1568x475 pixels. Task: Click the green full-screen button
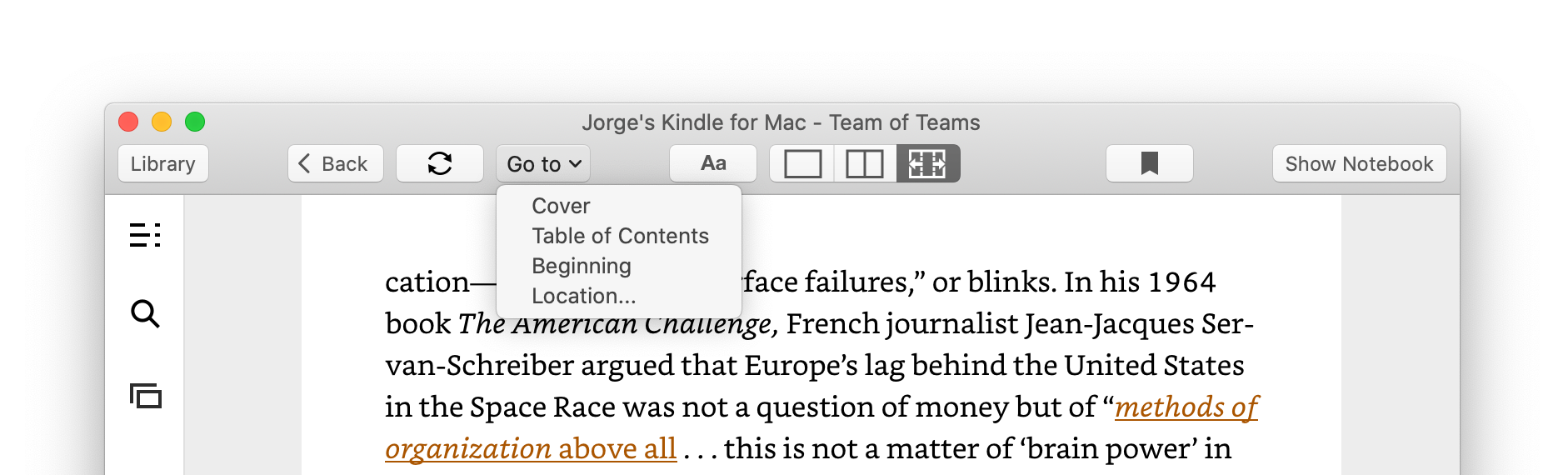[x=195, y=122]
